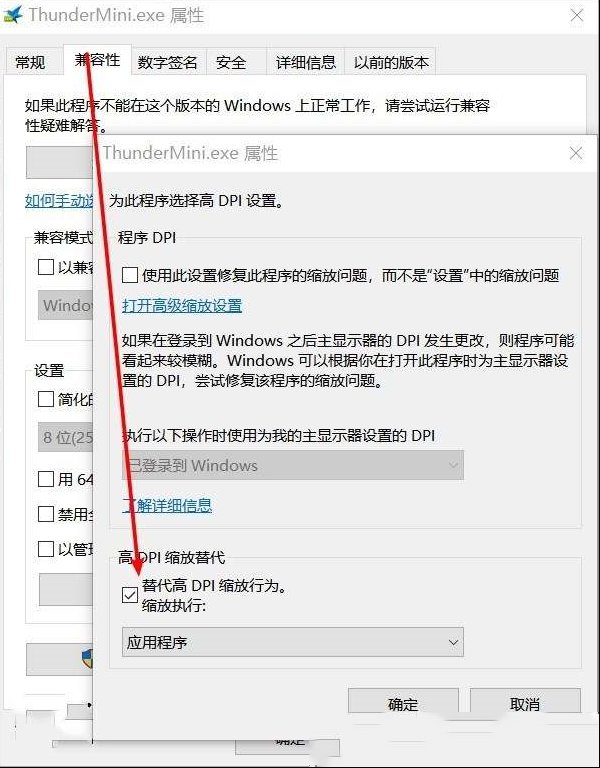This screenshot has height=768, width=600.
Task: Confirm with the 确定 button in DPI dialog
Action: tap(403, 704)
